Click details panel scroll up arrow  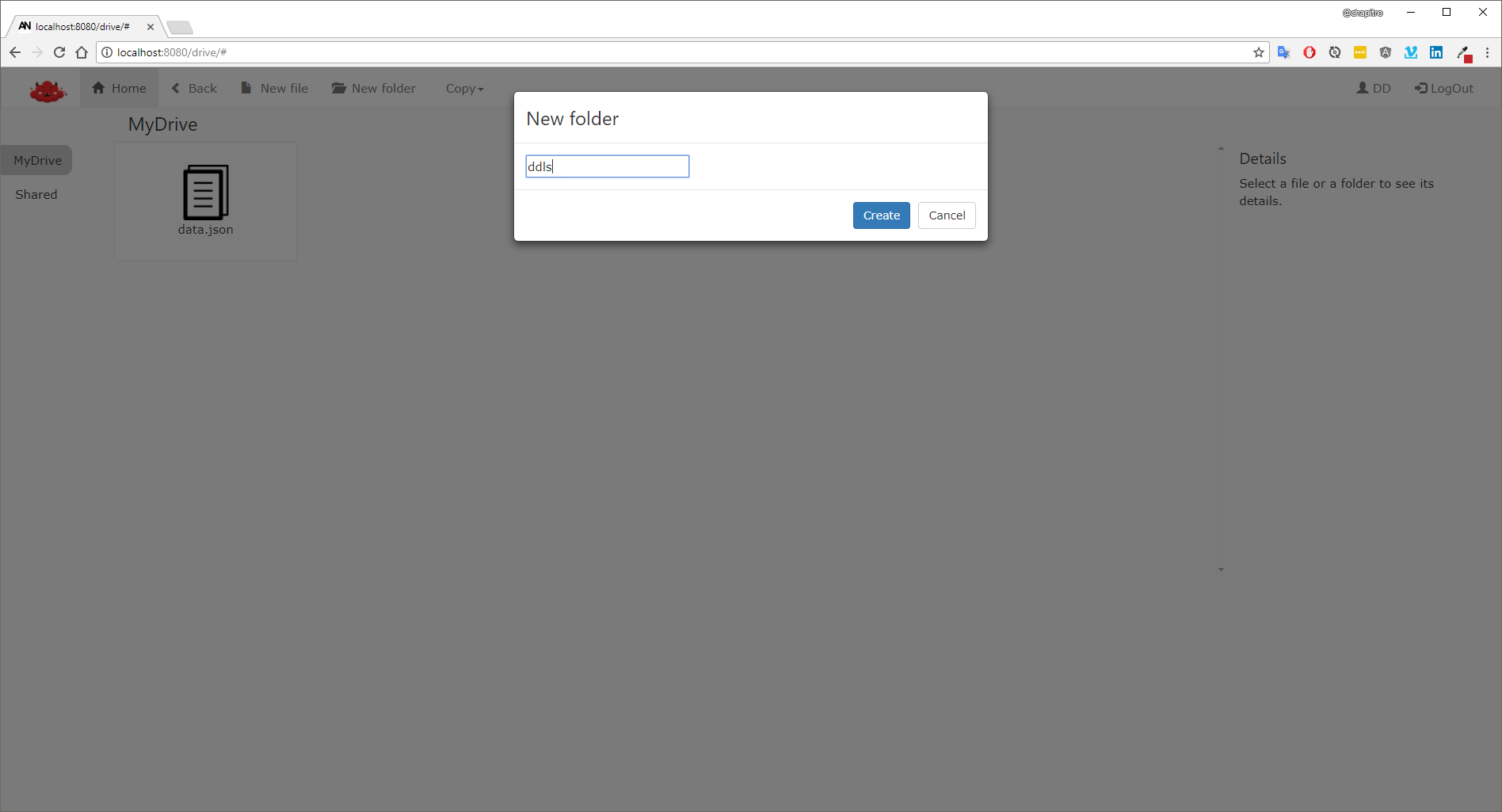[x=1221, y=149]
